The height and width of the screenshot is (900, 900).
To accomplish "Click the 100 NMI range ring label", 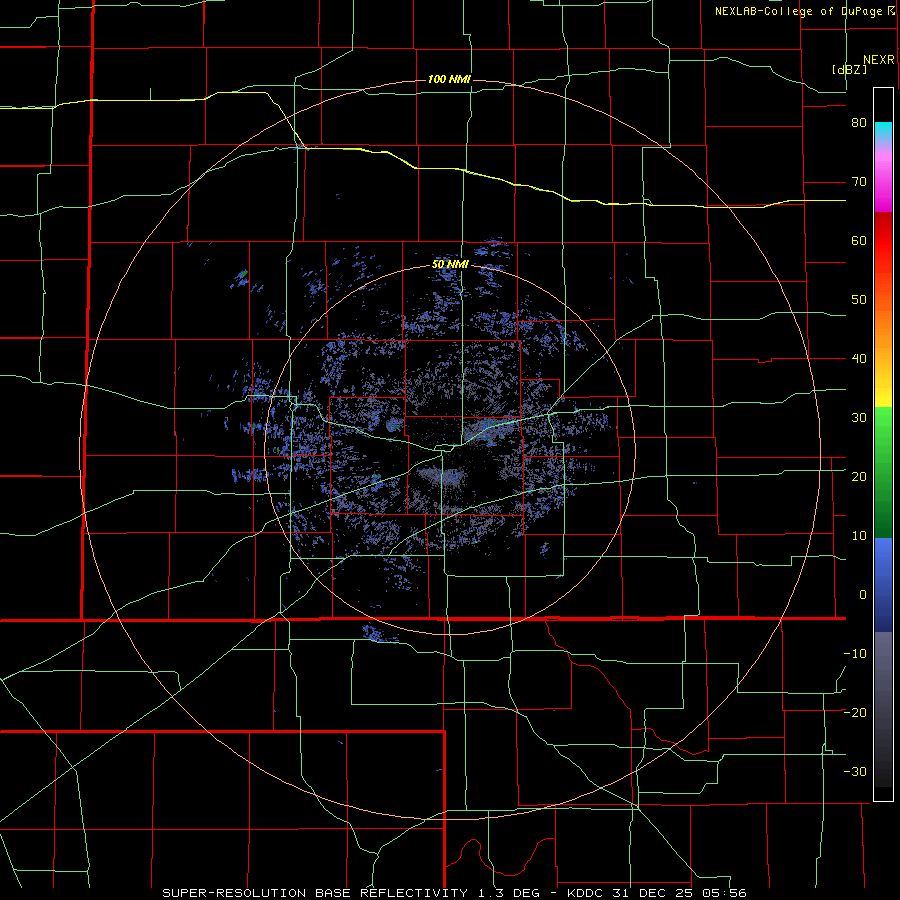I will tap(449, 79).
